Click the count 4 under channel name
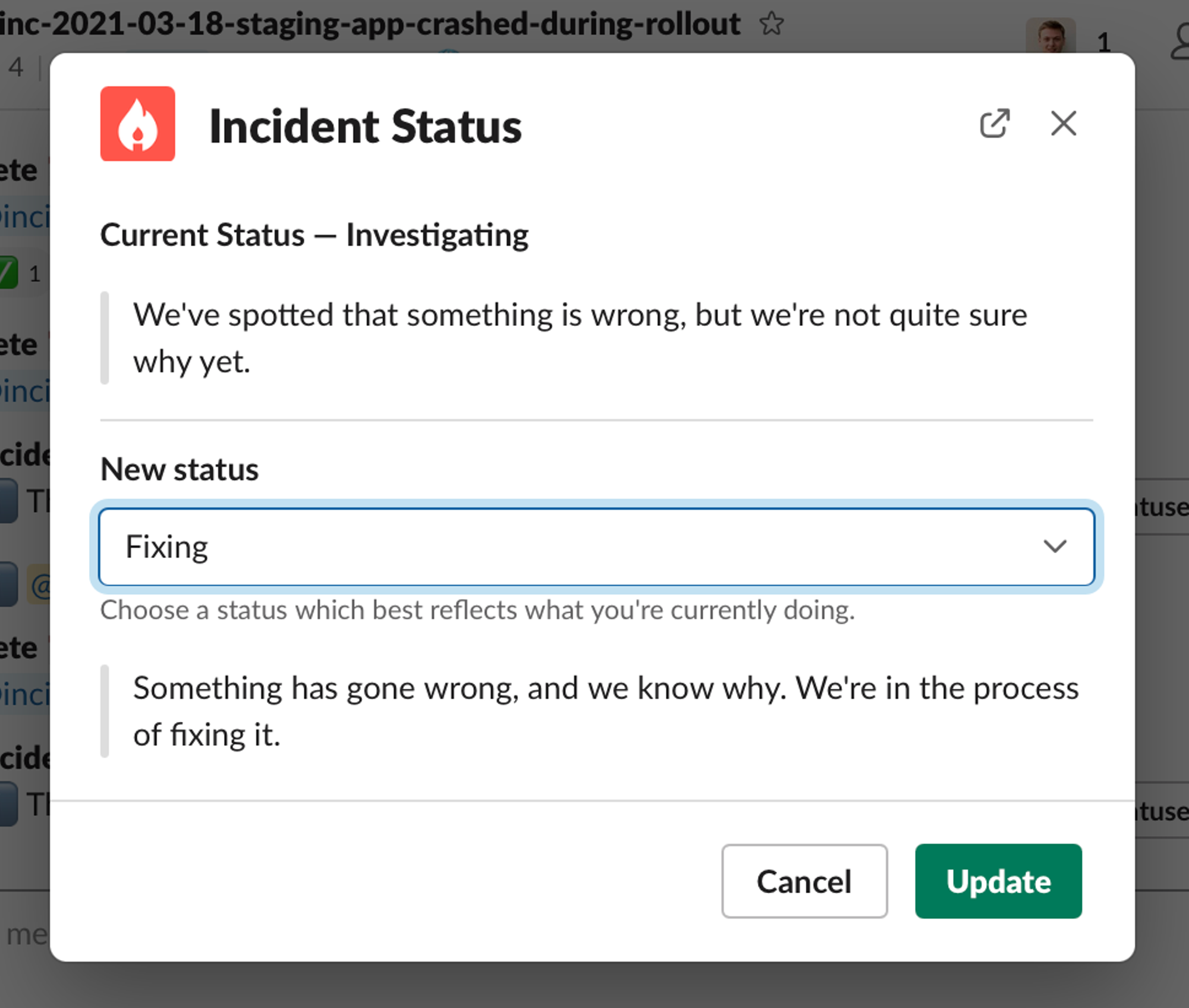The image size is (1189, 1008). coord(15,67)
